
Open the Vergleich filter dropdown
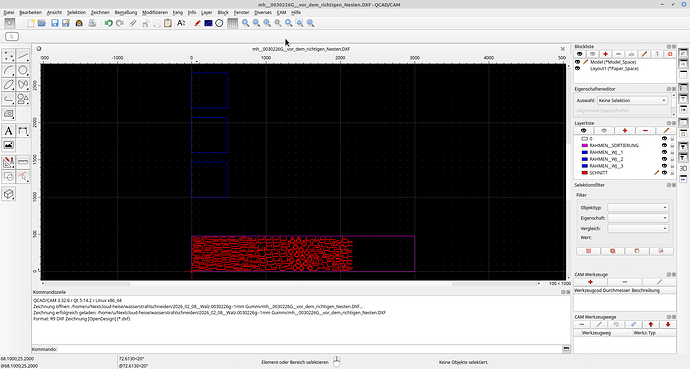(x=638, y=229)
